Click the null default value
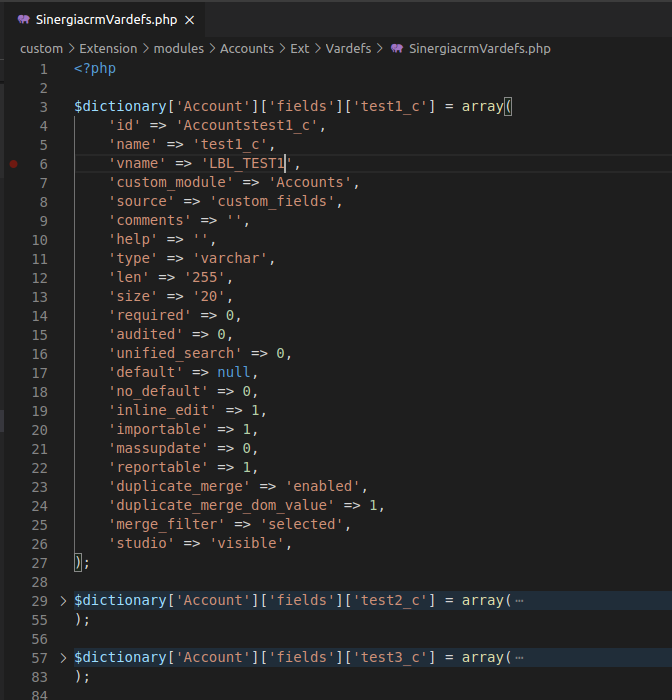This screenshot has height=700, width=672. (x=234, y=372)
